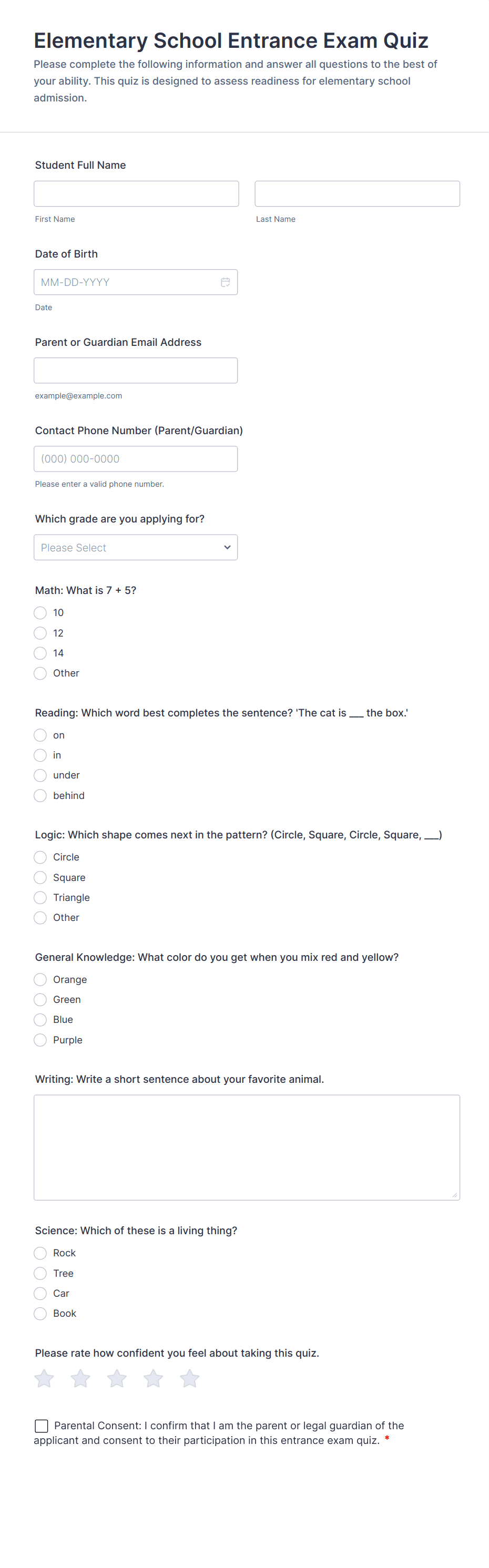Click the textarea resize handle corner
The image size is (489, 1568).
pos(454,1195)
